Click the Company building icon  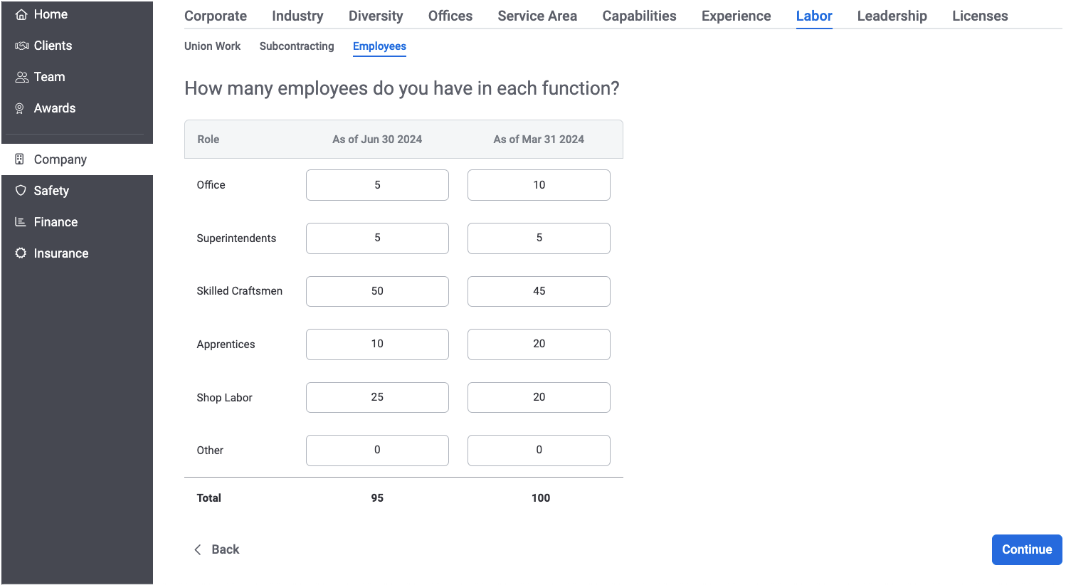[20, 159]
